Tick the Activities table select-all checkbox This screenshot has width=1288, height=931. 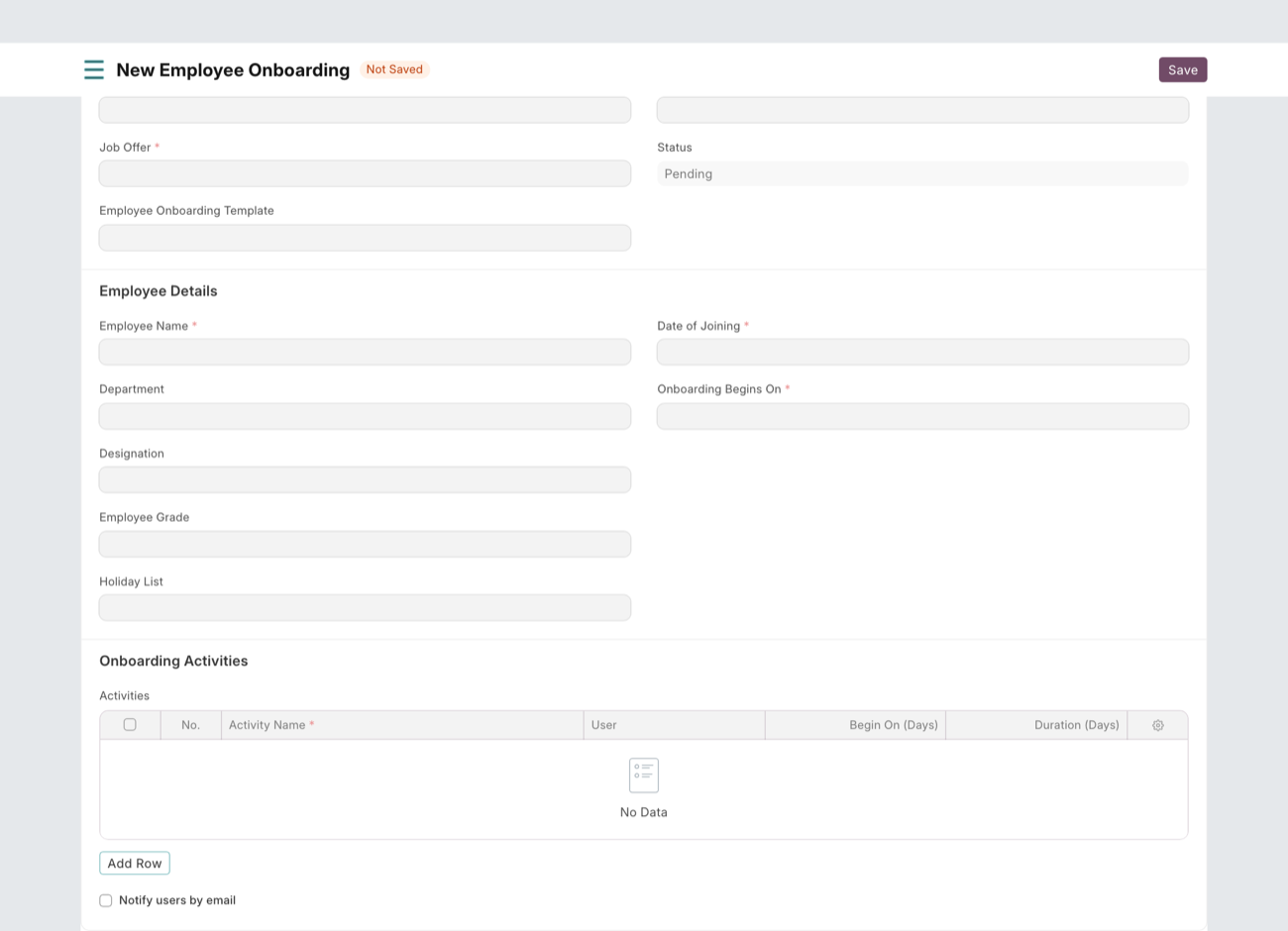point(130,724)
